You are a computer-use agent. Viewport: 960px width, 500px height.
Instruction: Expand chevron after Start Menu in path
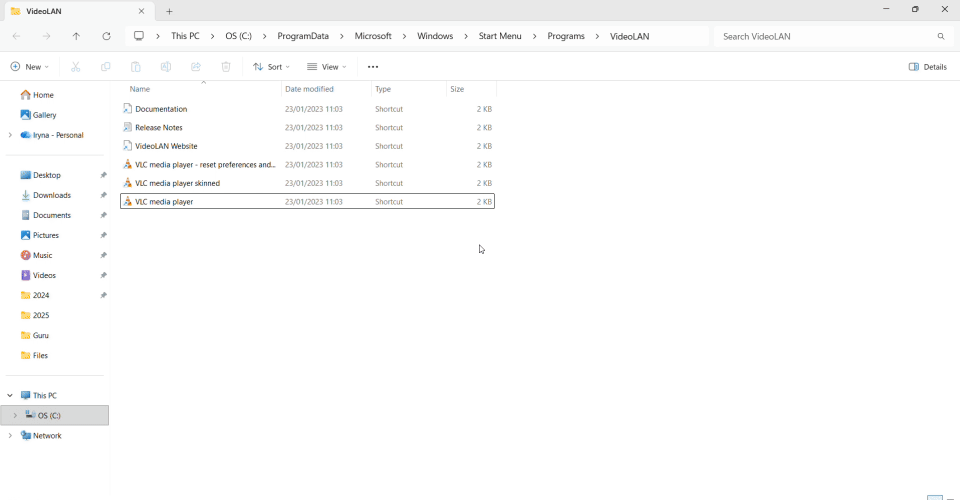(x=534, y=36)
